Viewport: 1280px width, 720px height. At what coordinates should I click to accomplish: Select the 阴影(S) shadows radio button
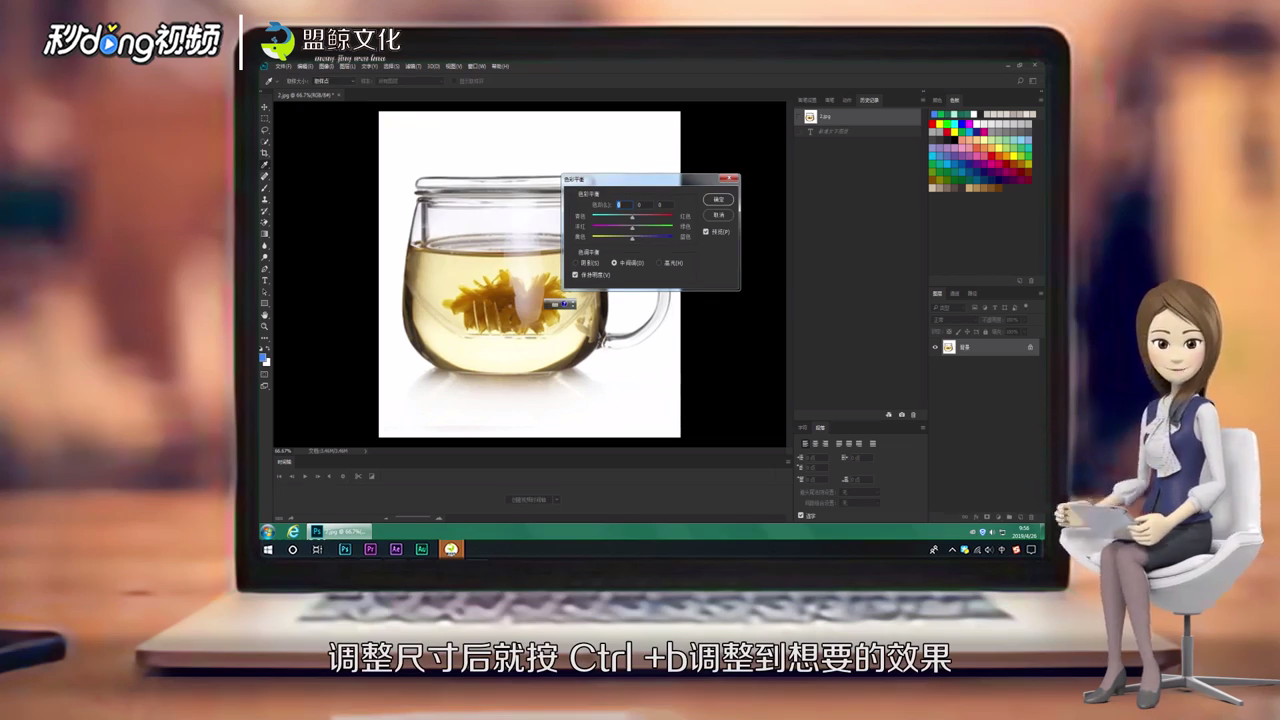click(x=575, y=263)
